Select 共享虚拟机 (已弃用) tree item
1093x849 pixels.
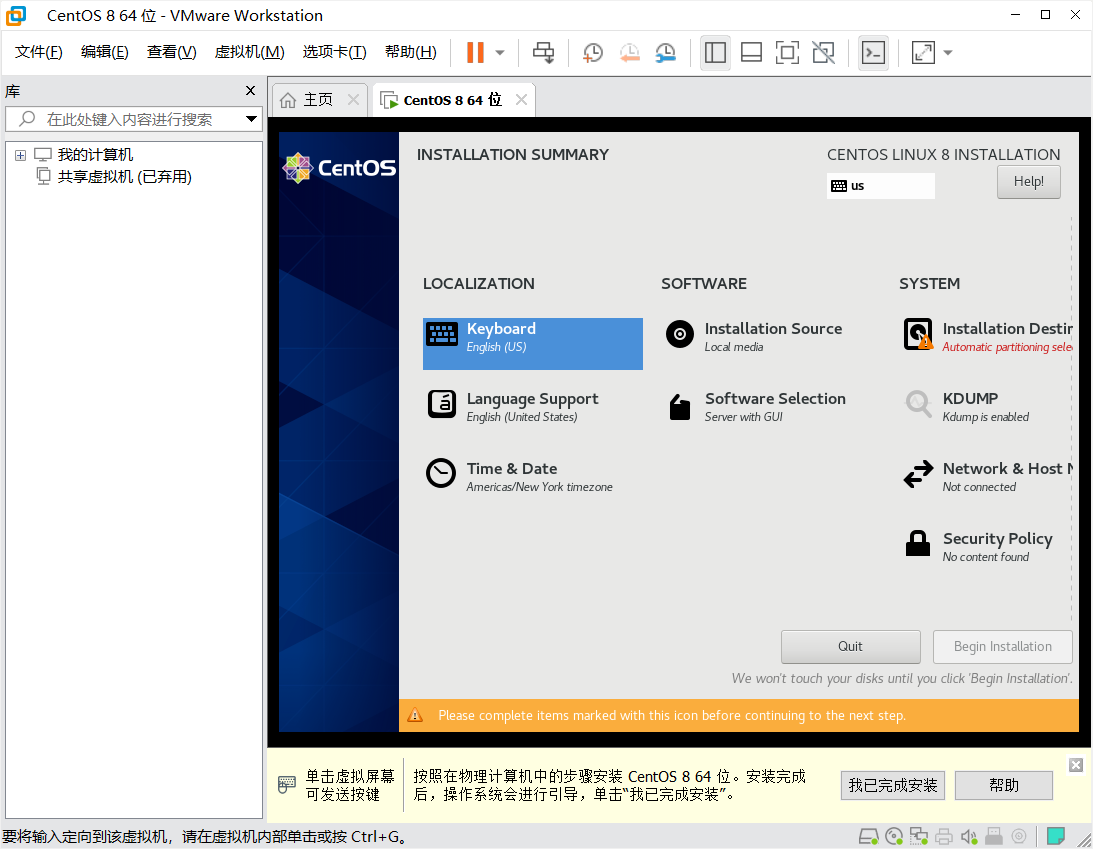pos(125,177)
